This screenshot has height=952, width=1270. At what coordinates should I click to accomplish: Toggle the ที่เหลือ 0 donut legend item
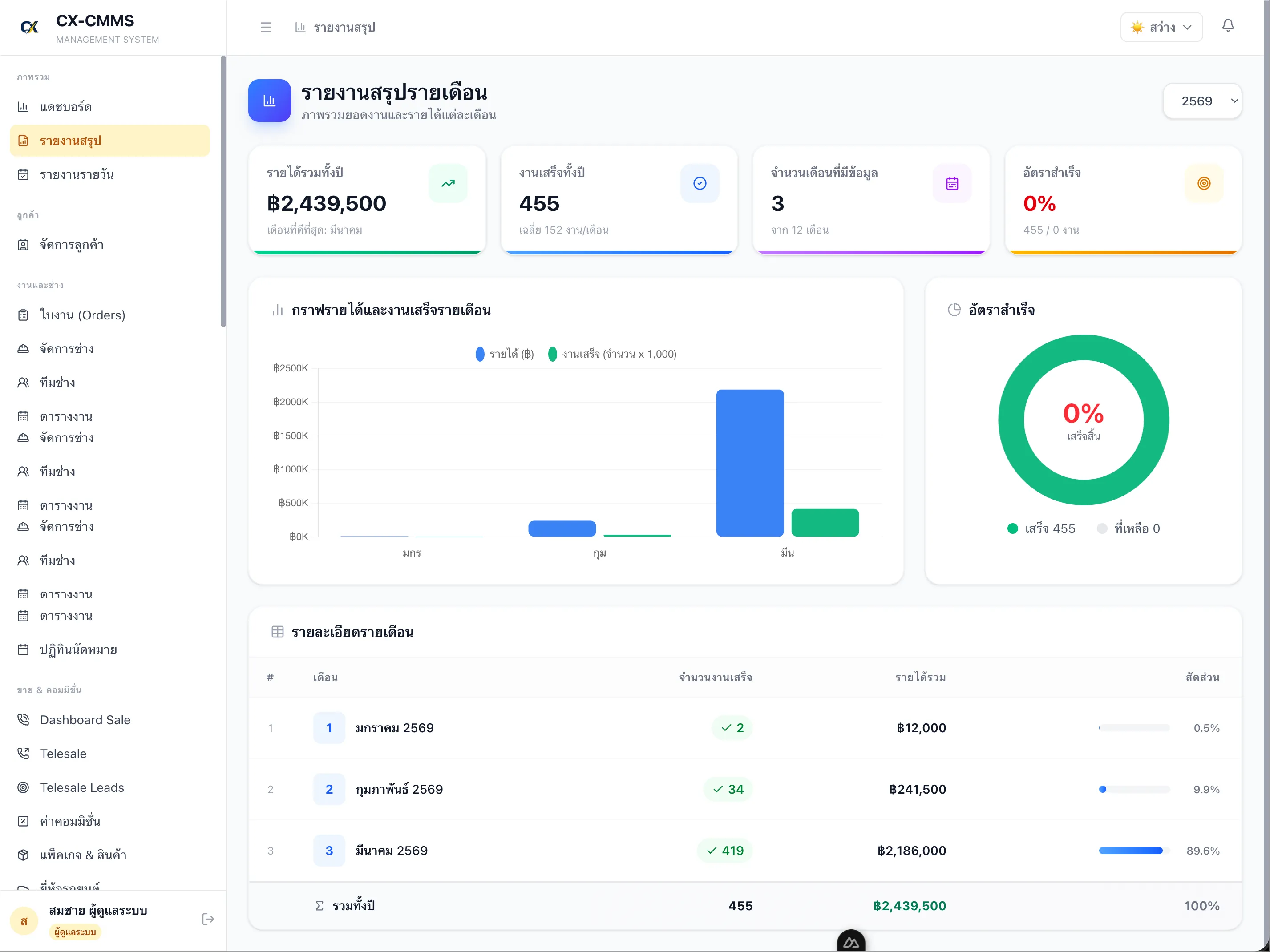click(x=1128, y=528)
